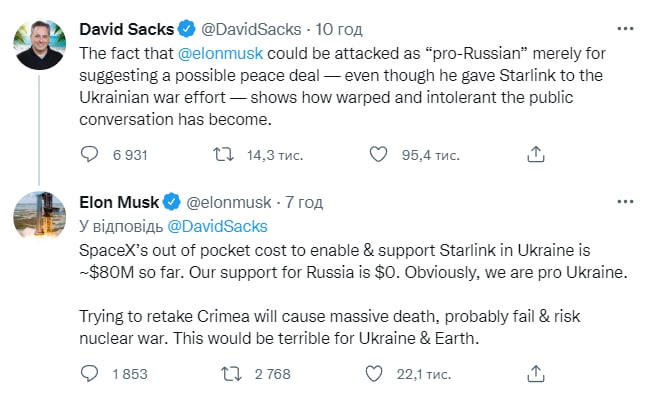Open the @elonmusk handle beside Elon Musk

pos(229,202)
